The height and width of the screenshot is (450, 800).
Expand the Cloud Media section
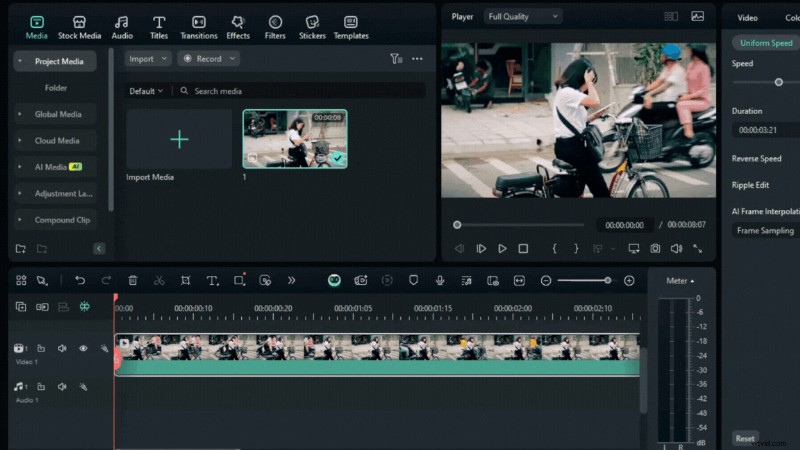click(20, 140)
